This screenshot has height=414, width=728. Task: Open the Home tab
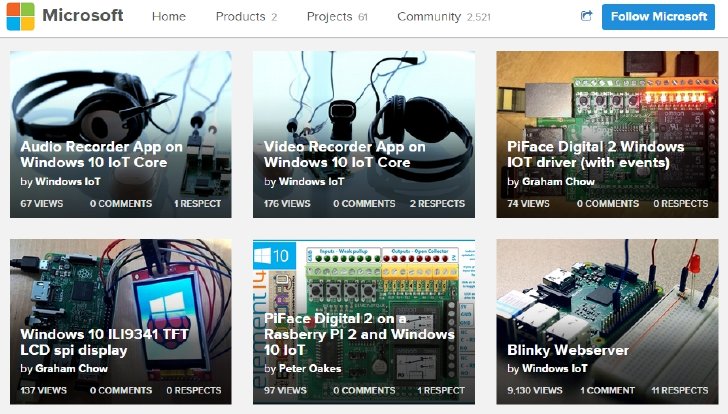tap(169, 17)
